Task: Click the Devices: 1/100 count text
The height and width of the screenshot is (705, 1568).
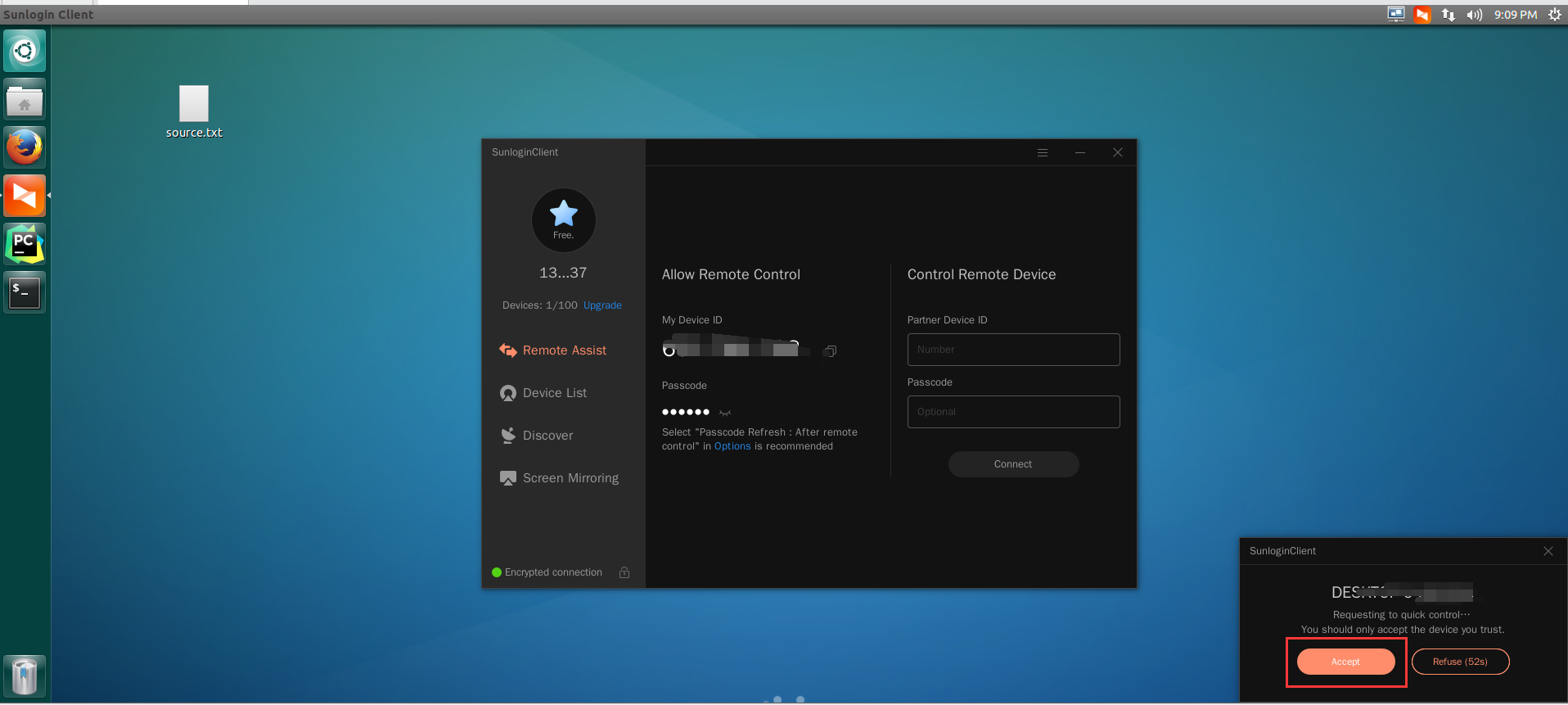Action: [540, 305]
